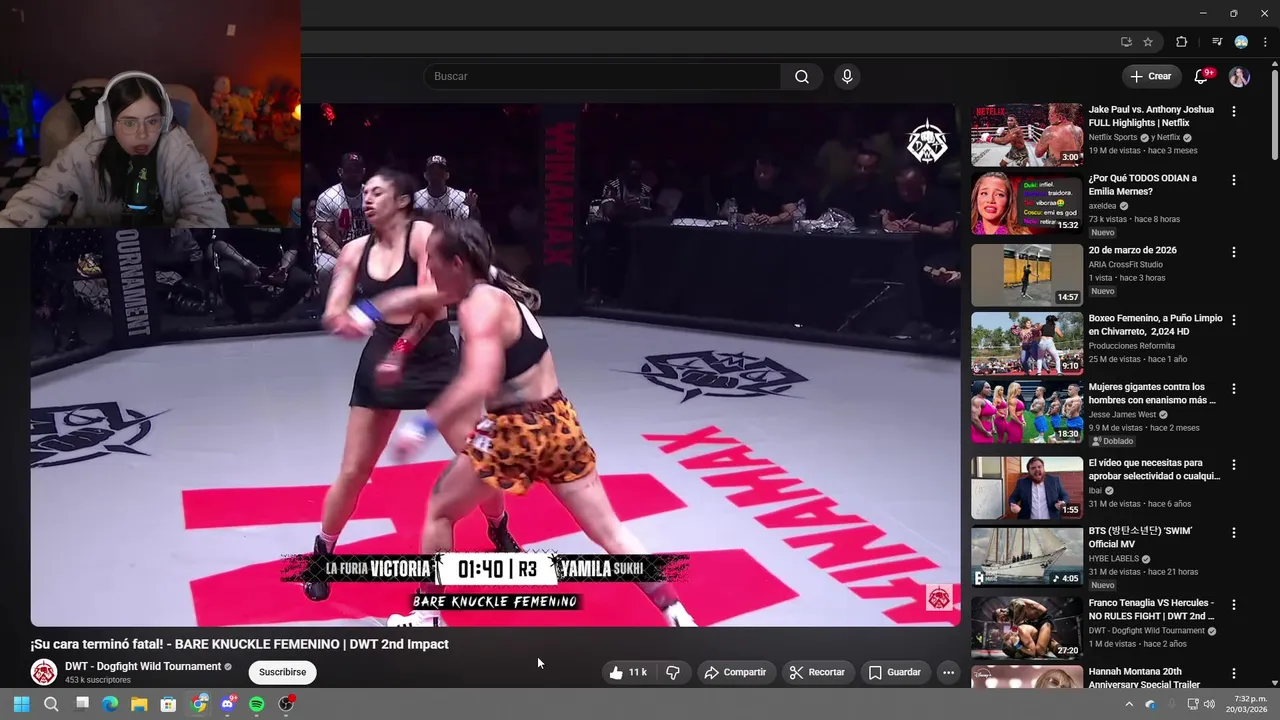Focus the Buscar search field

(x=602, y=76)
